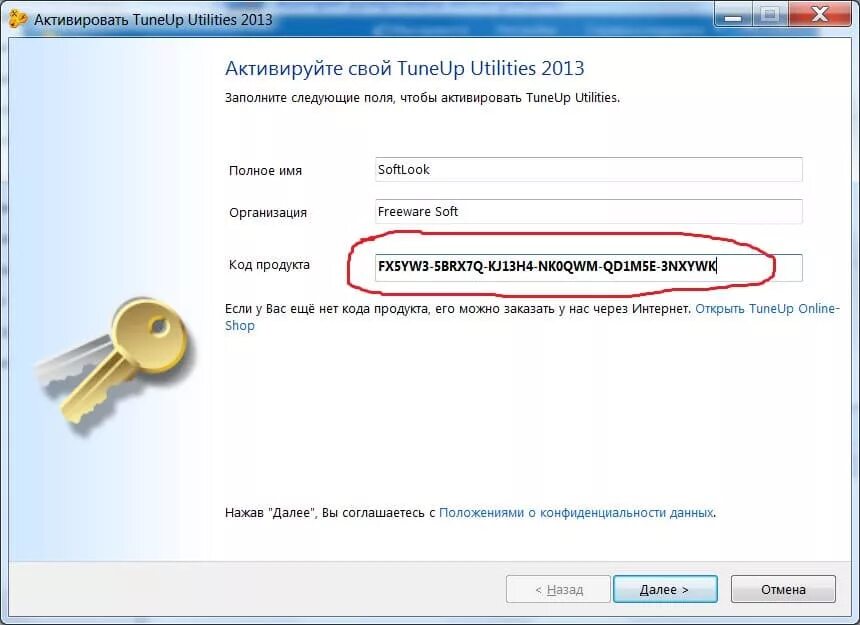Click the Код продукта label
The width and height of the screenshot is (860, 625).
point(269,265)
